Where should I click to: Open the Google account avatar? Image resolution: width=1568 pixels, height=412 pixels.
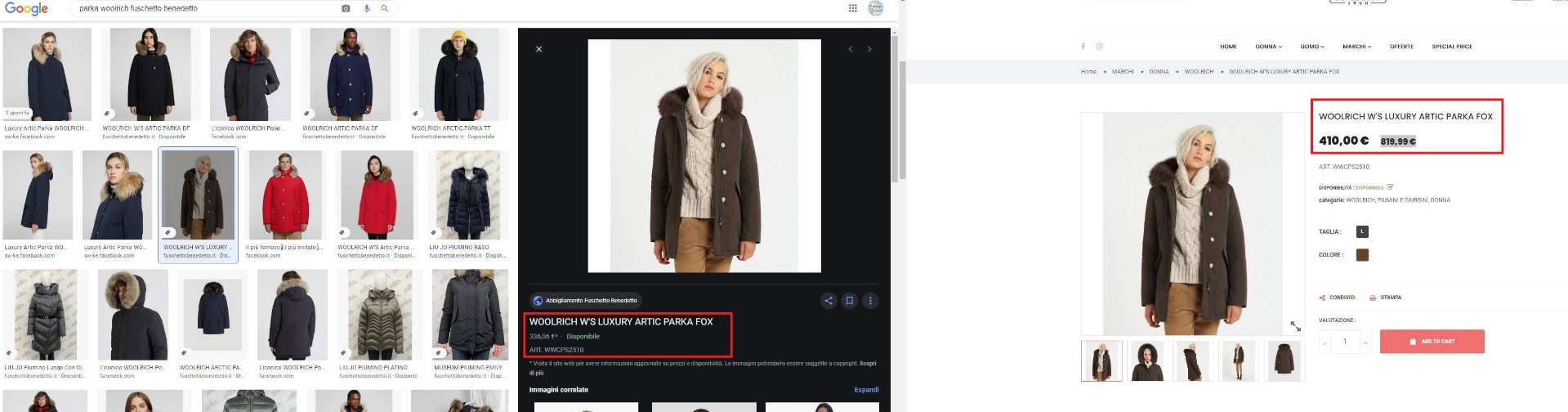(875, 8)
